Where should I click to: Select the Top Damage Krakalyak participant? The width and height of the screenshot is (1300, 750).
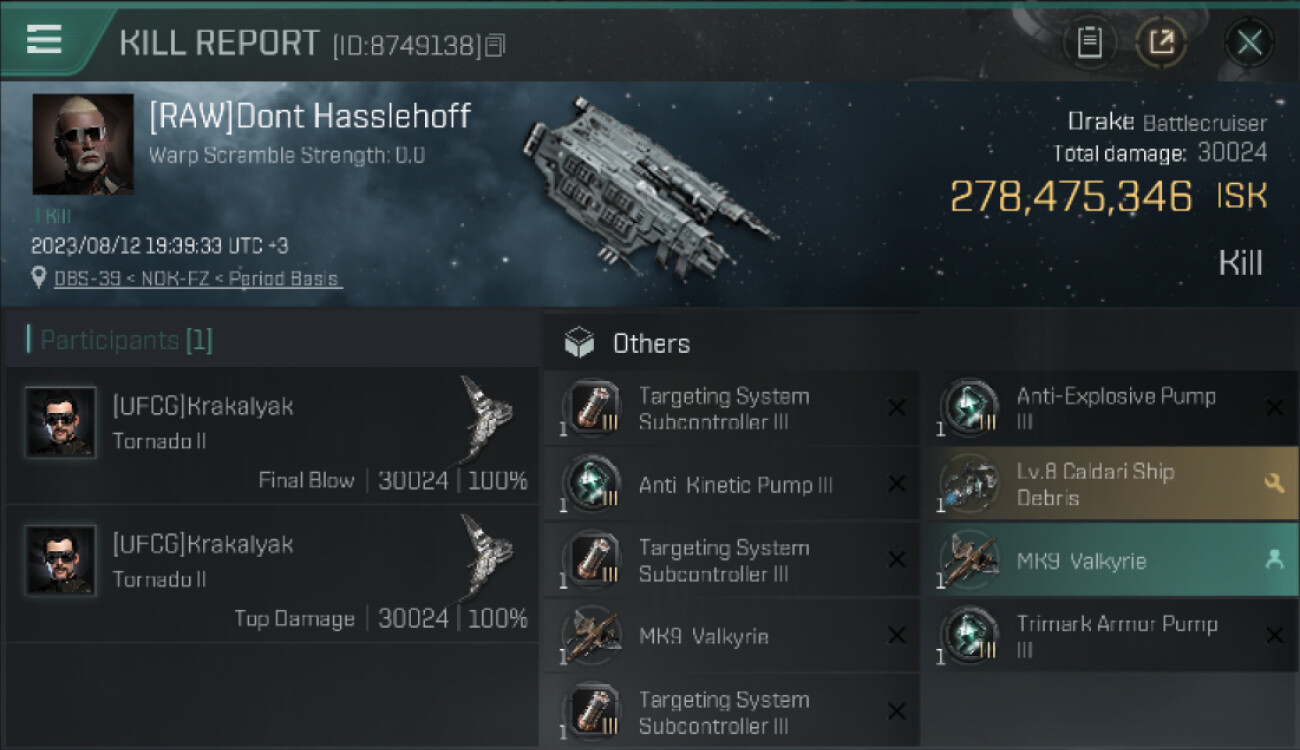click(x=270, y=572)
